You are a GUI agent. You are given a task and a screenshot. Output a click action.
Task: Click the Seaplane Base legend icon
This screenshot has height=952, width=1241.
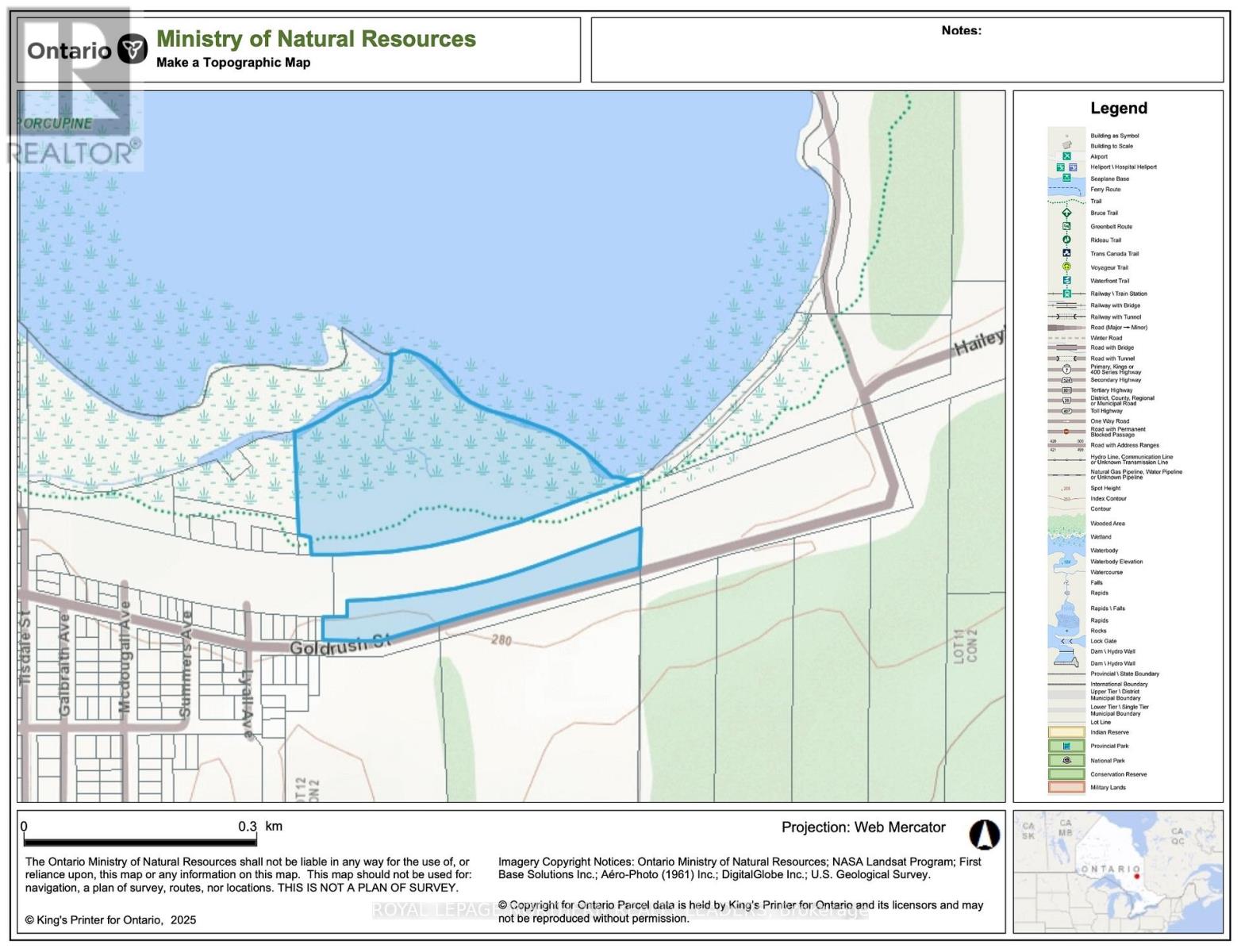click(1066, 178)
